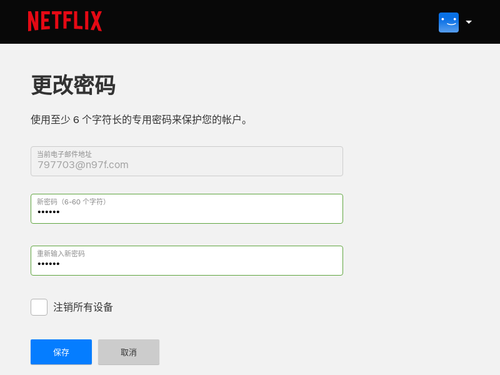The width and height of the screenshot is (500, 375).
Task: Click the text 使用至少 6 个字符长的专用密码来保护您的帐户
Action: click(x=139, y=120)
